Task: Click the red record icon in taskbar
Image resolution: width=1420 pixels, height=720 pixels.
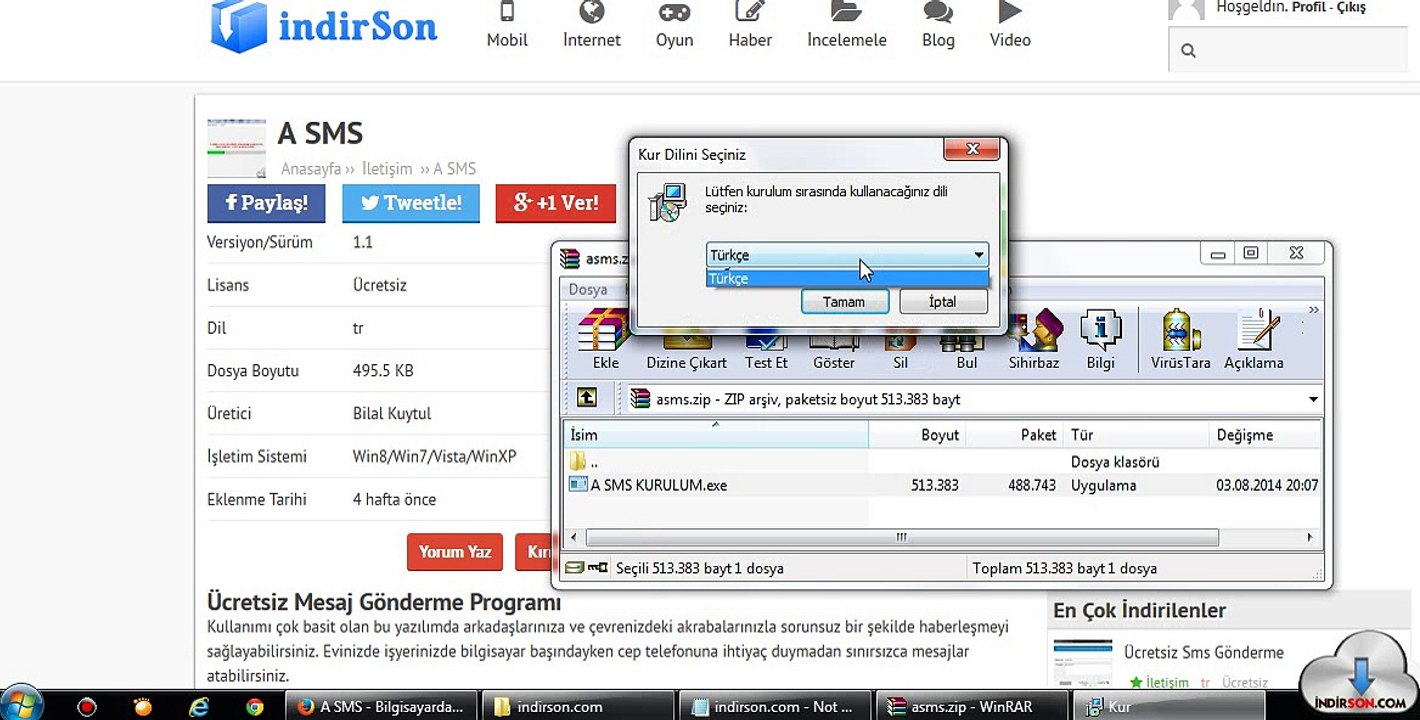Action: (87, 707)
